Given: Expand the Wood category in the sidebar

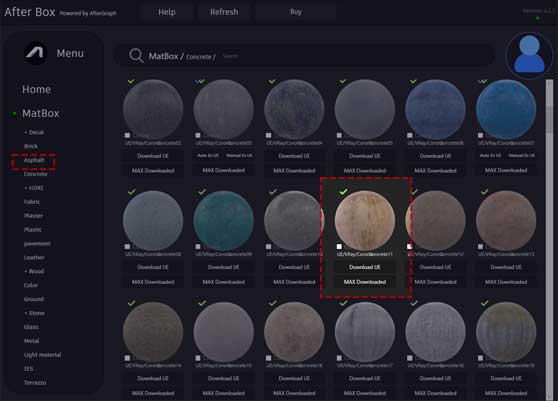Looking at the screenshot, I should [34, 271].
